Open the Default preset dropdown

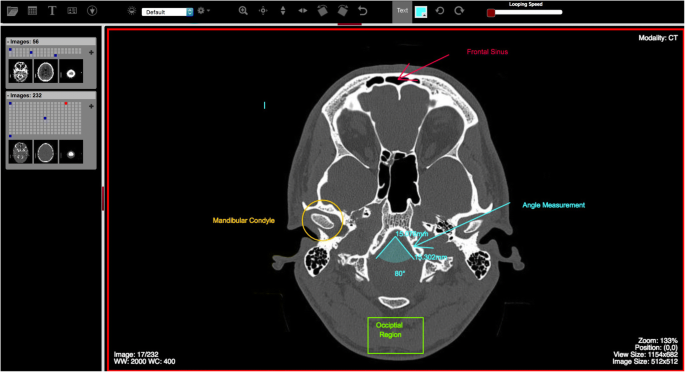tap(167, 12)
